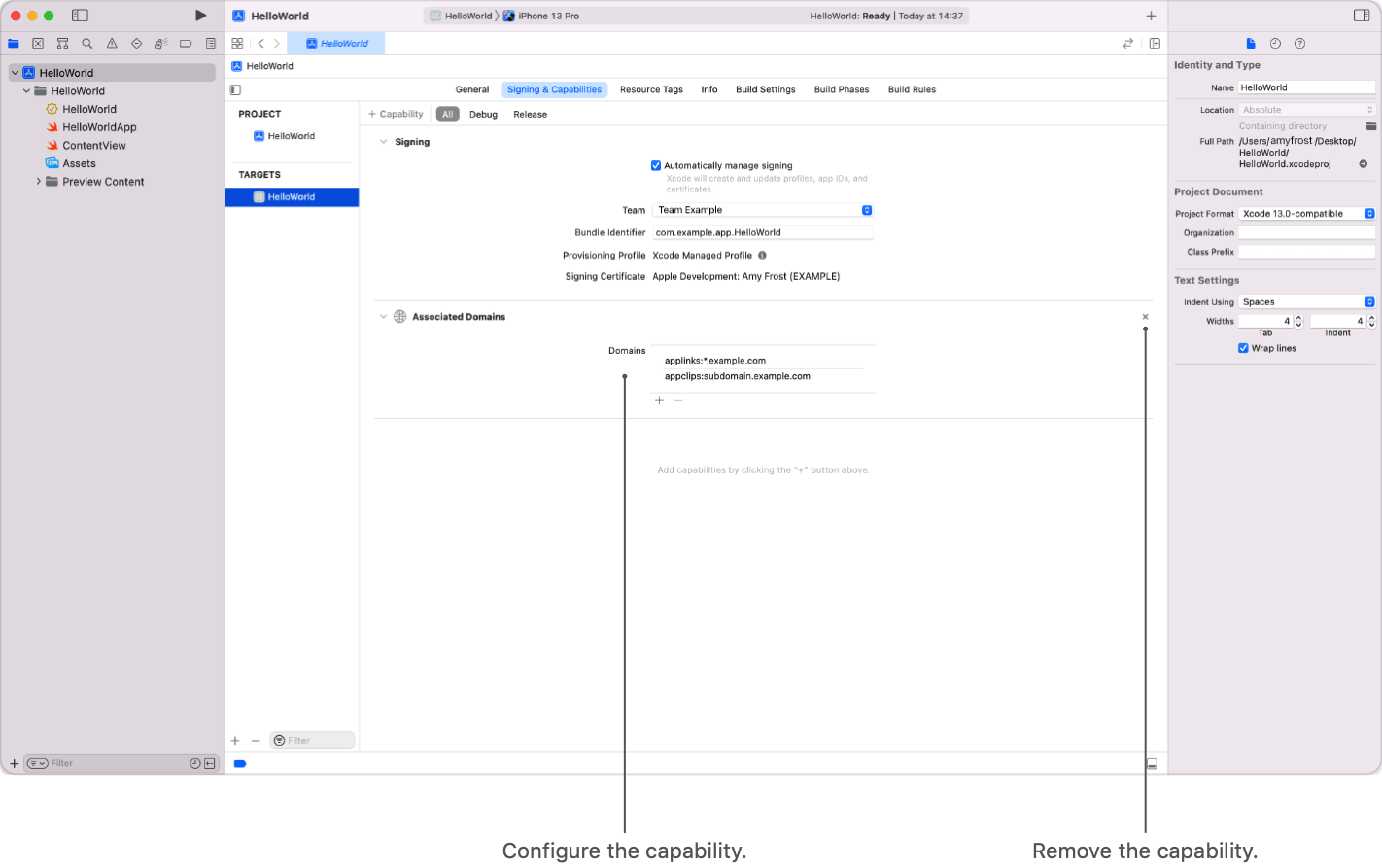Open the Location dropdown

1307,110
